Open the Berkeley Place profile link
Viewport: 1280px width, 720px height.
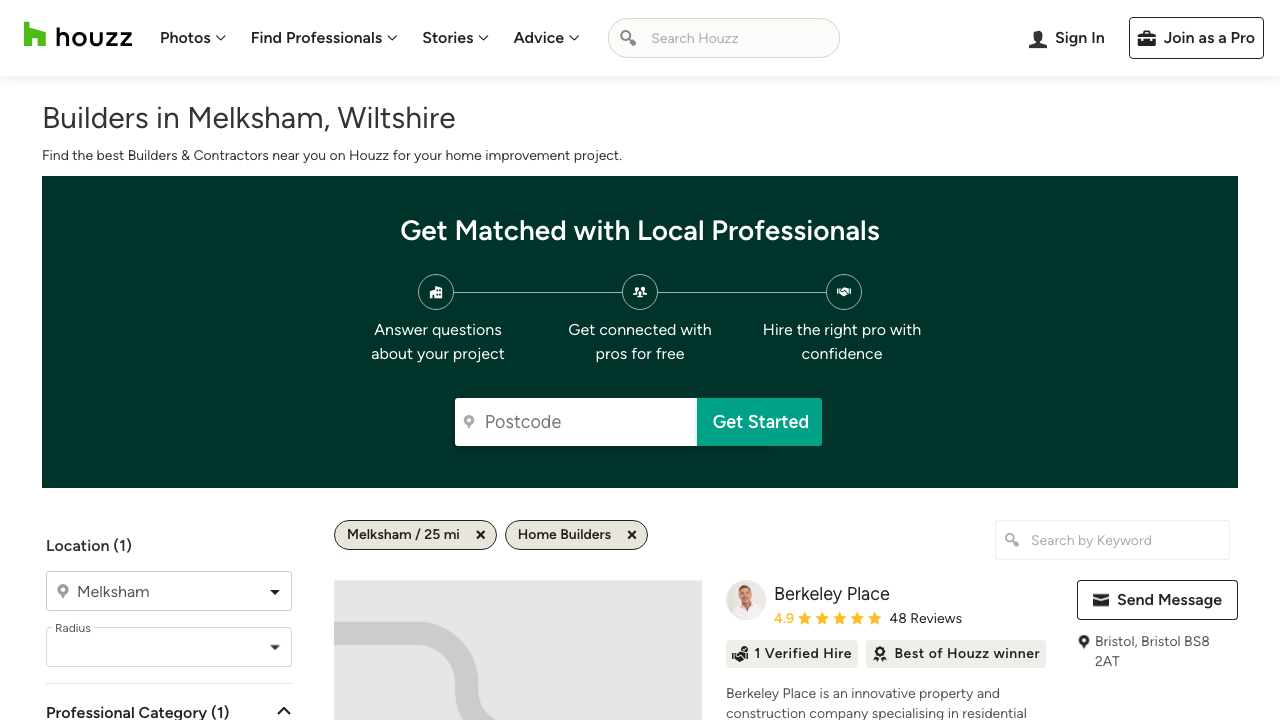(831, 593)
